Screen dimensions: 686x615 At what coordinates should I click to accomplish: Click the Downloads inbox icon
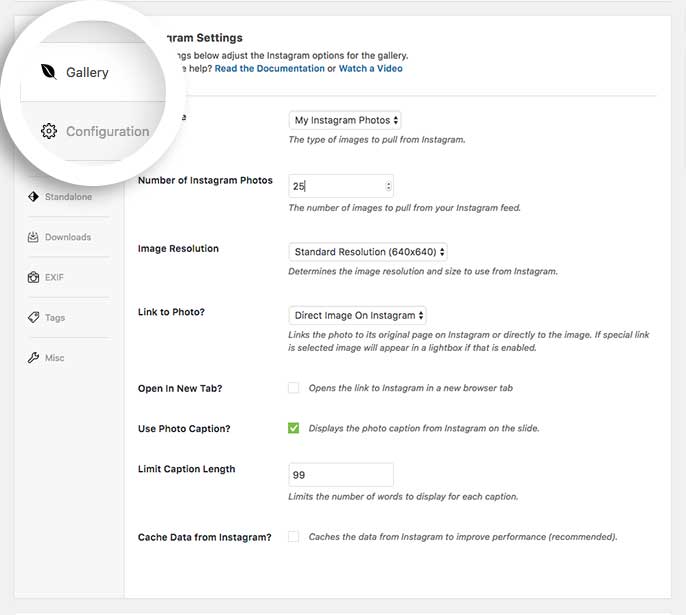point(33,237)
